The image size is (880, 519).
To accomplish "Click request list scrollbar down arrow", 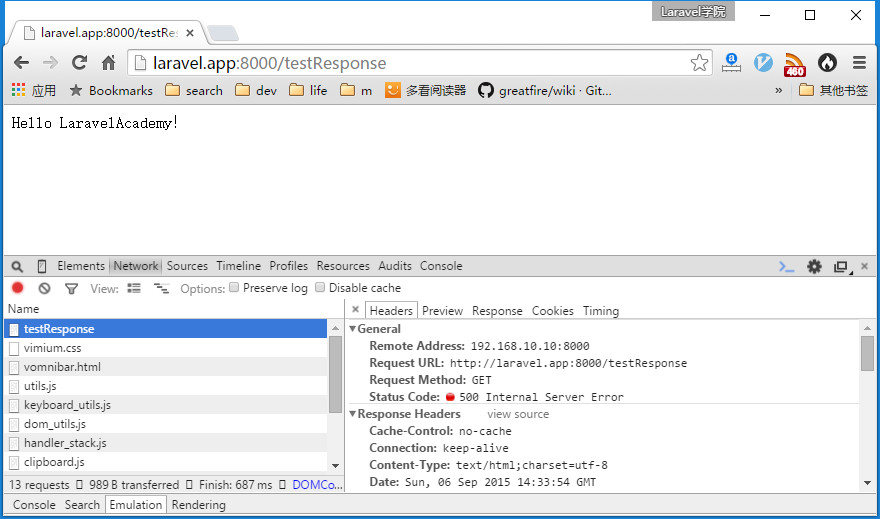I will 336,466.
